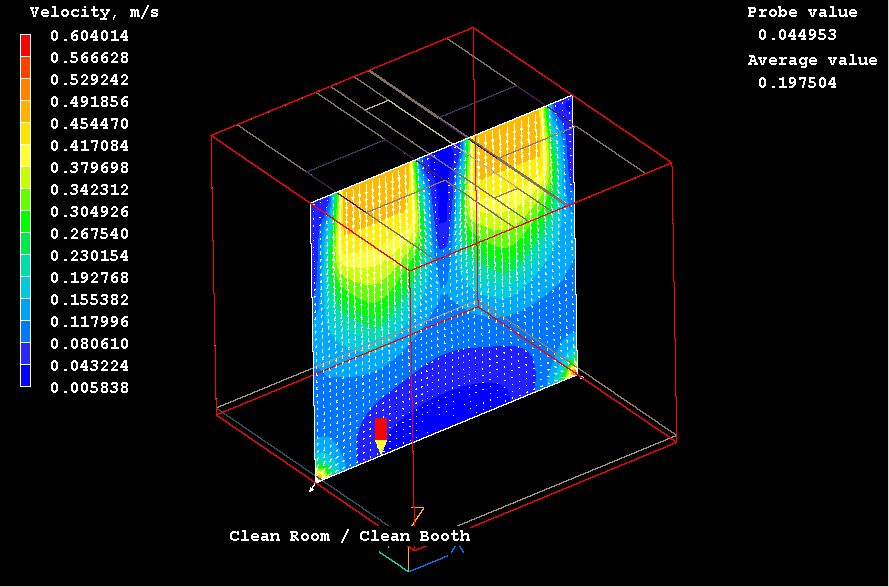This screenshot has height=587, width=889.
Task: Select the red legend swatch at the top
Action: click(x=26, y=42)
